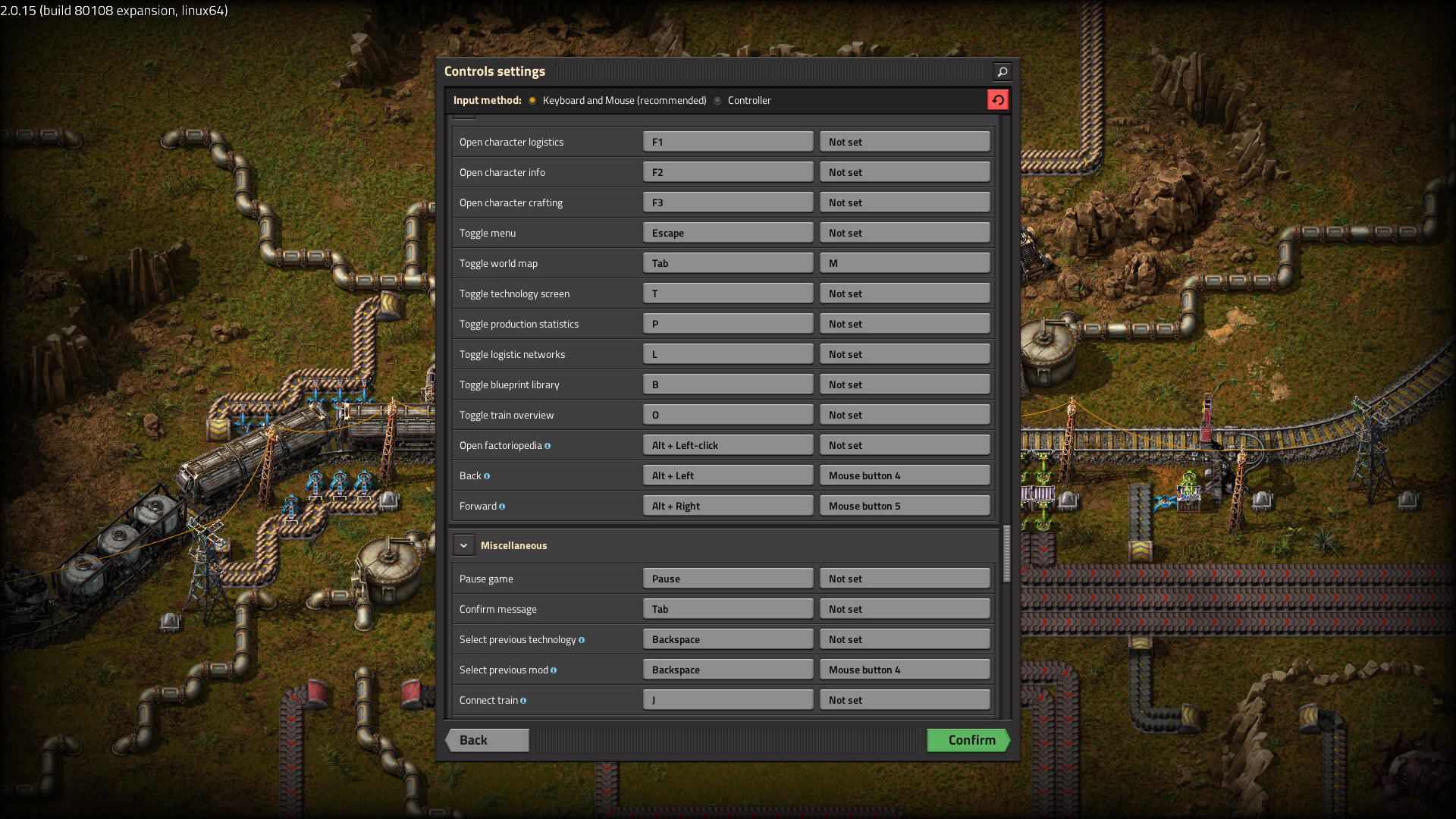Change L binding for Toggle logistic networks
Viewport: 1456px width, 819px height.
pos(728,354)
